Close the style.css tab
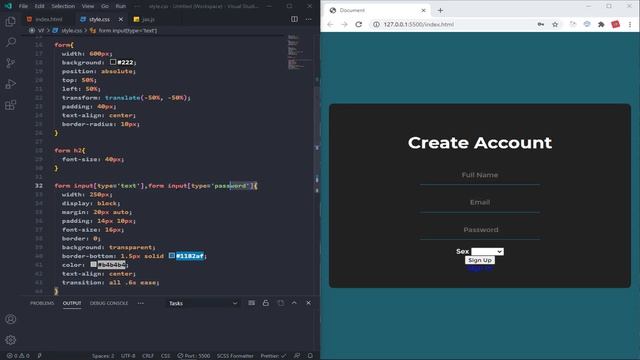 [121, 19]
